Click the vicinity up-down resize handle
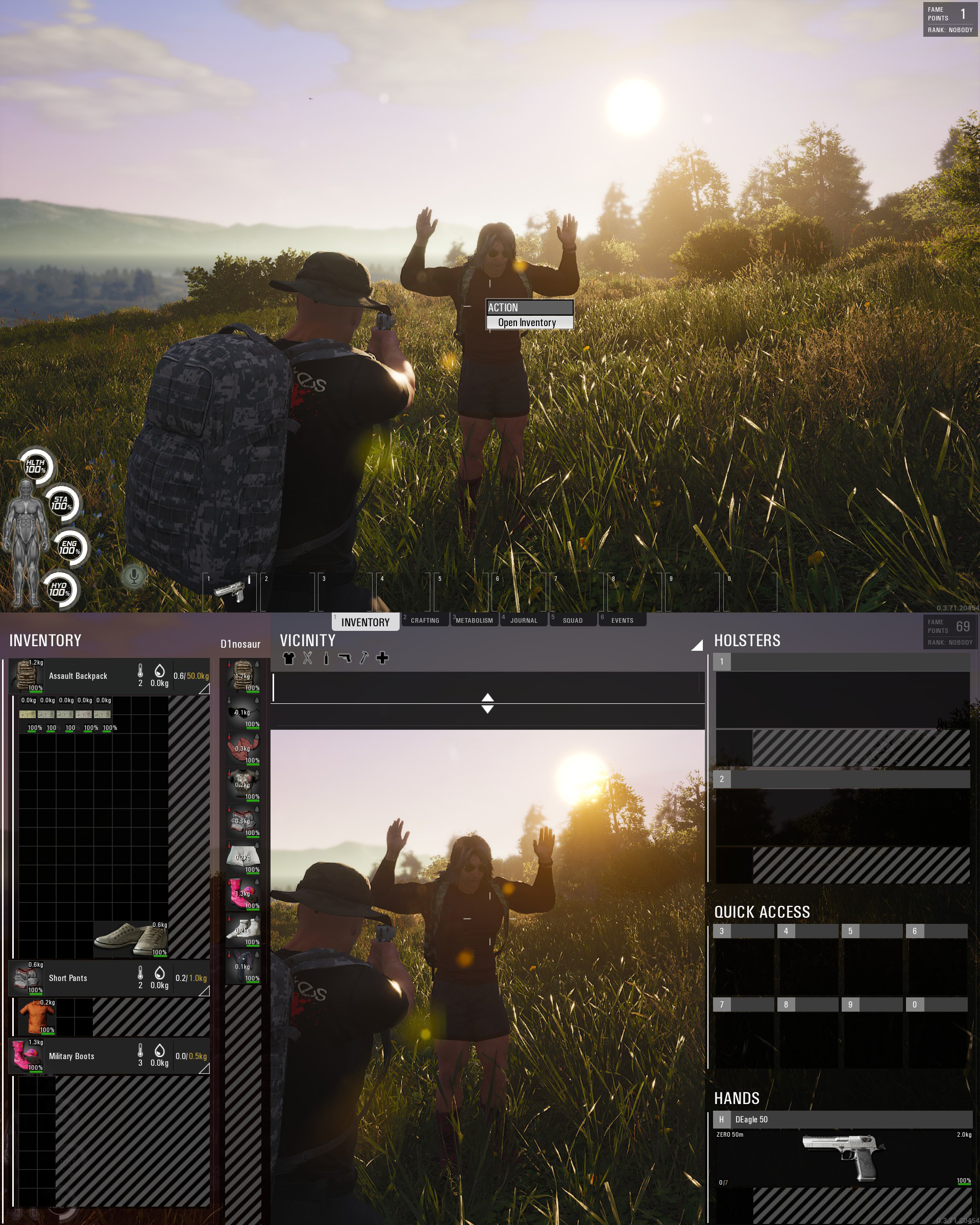Screen dimensions: 980x1225 pos(487,703)
